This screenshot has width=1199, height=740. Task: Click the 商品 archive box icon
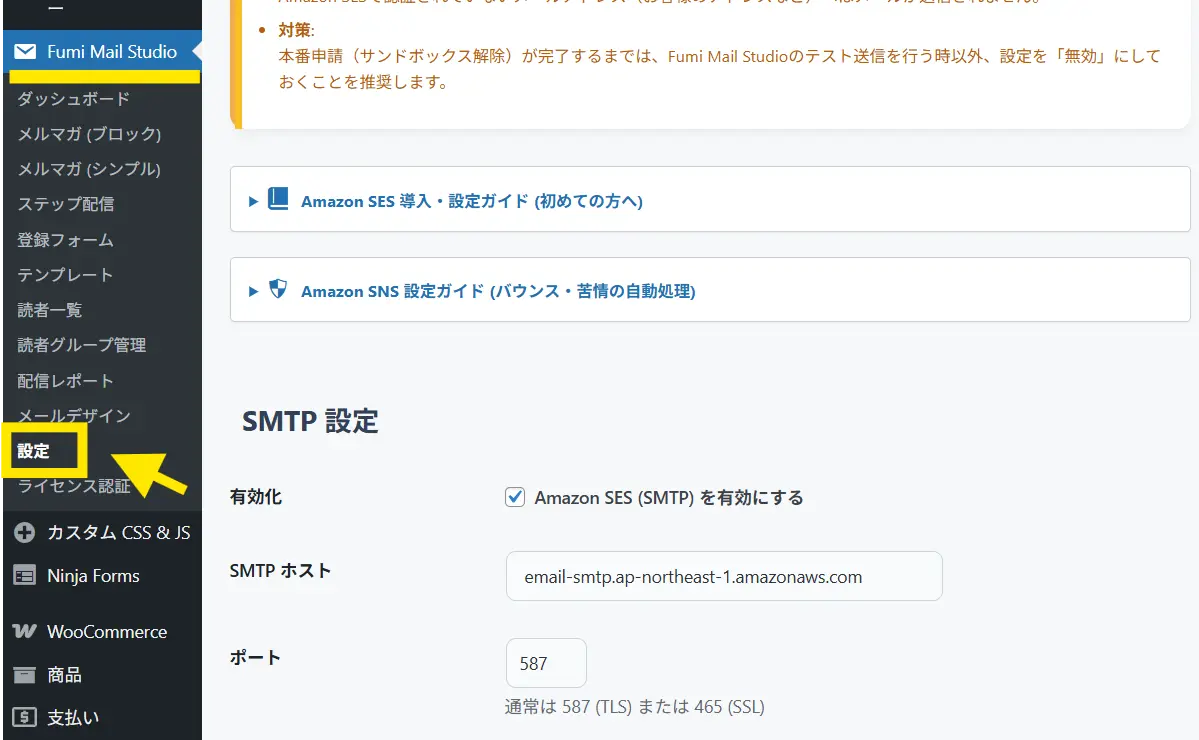pyautogui.click(x=25, y=675)
